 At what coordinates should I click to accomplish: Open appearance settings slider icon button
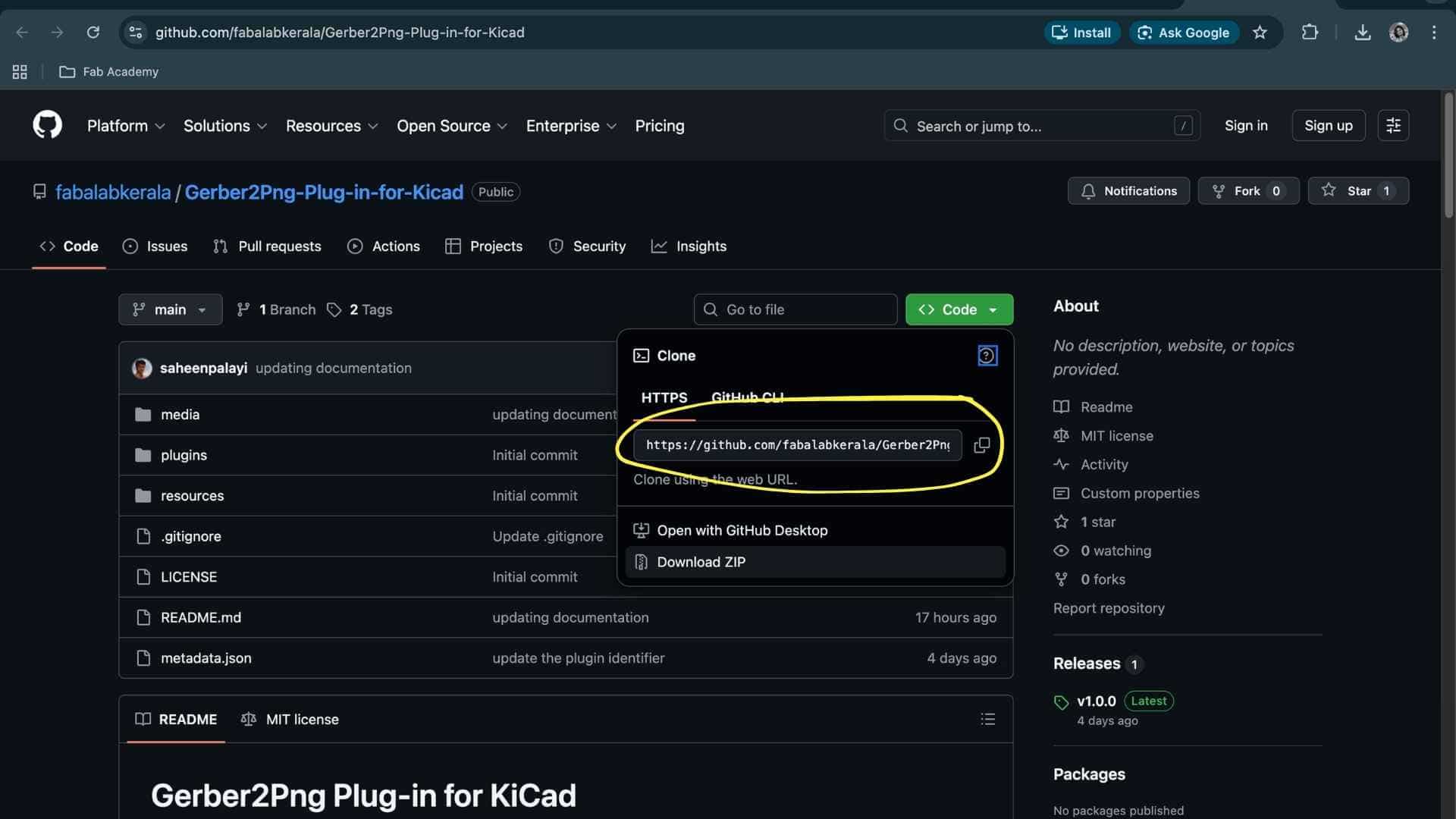pos(1393,126)
